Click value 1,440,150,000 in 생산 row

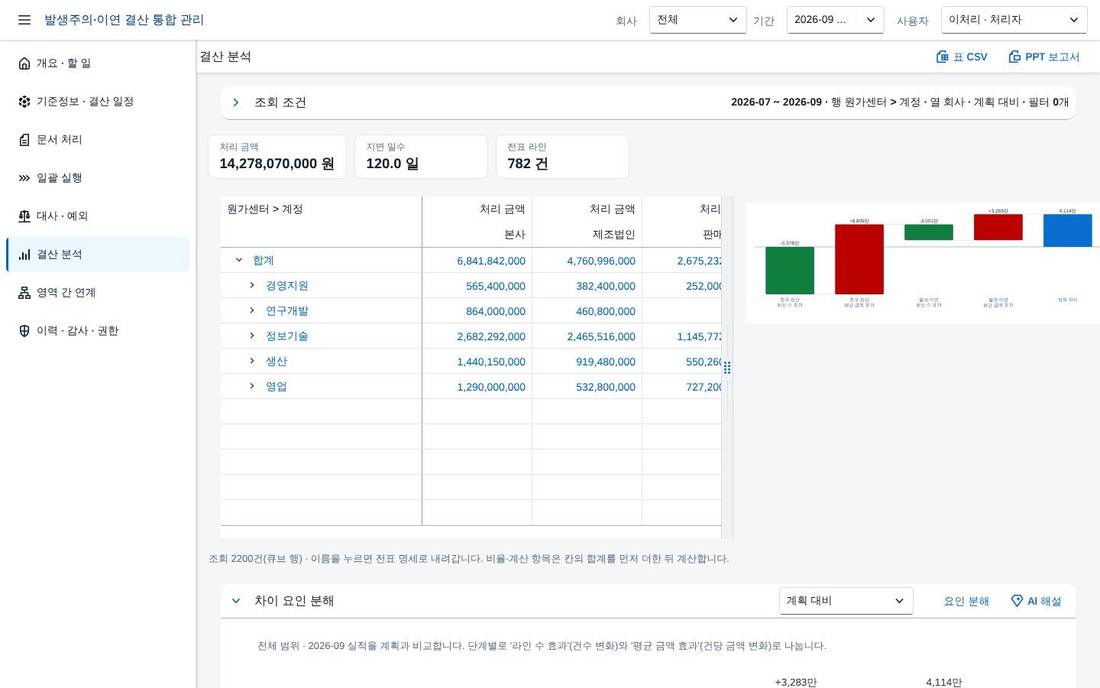tap(491, 362)
